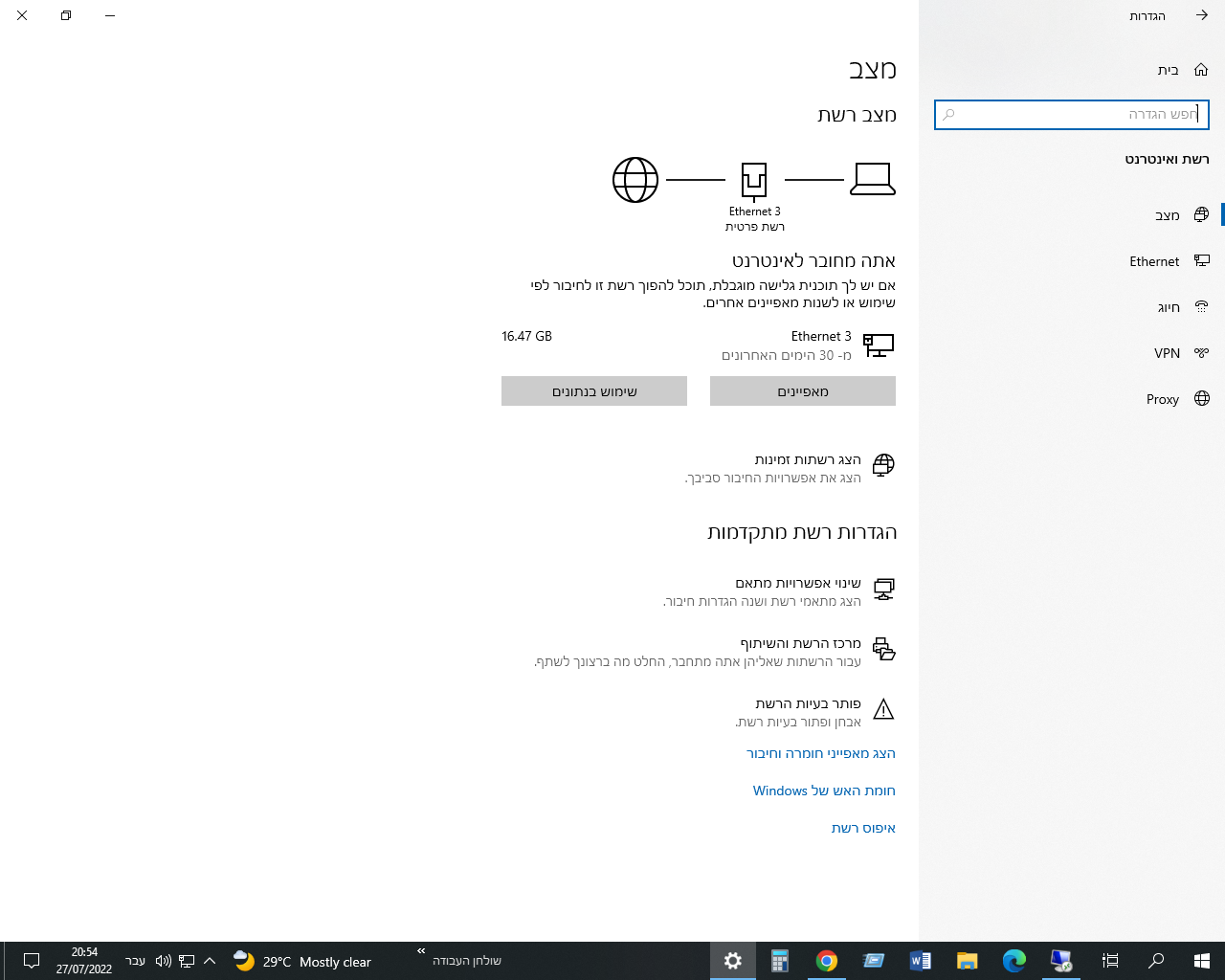
Task: Open the Ethernet sidebar section
Action: pos(1072,261)
